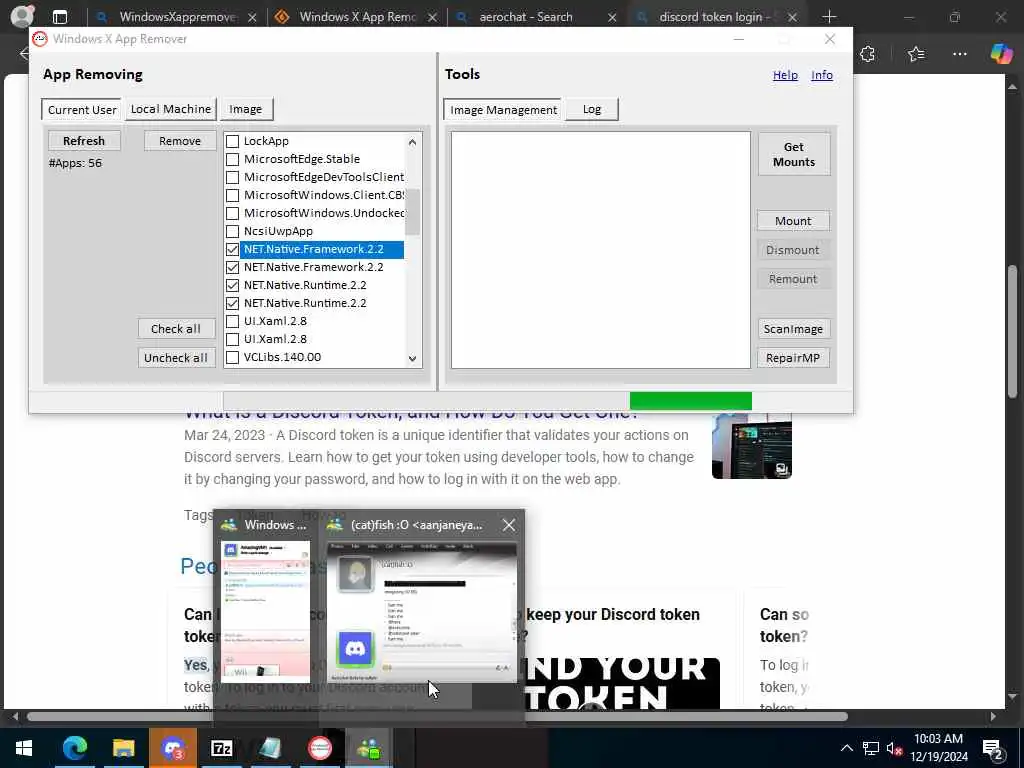1024x768 pixels.
Task: Check the MicrosoftWindows.Undocked checkbox
Action: [232, 213]
